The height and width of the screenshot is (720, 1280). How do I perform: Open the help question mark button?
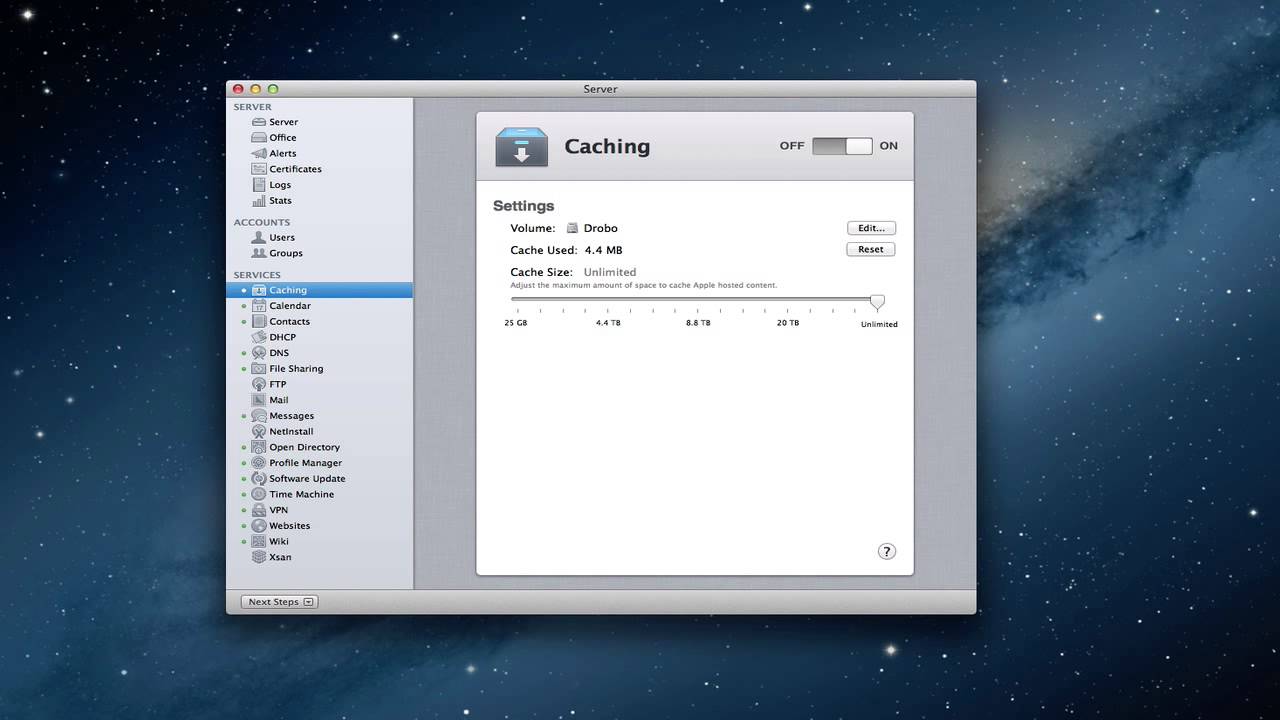(x=887, y=551)
